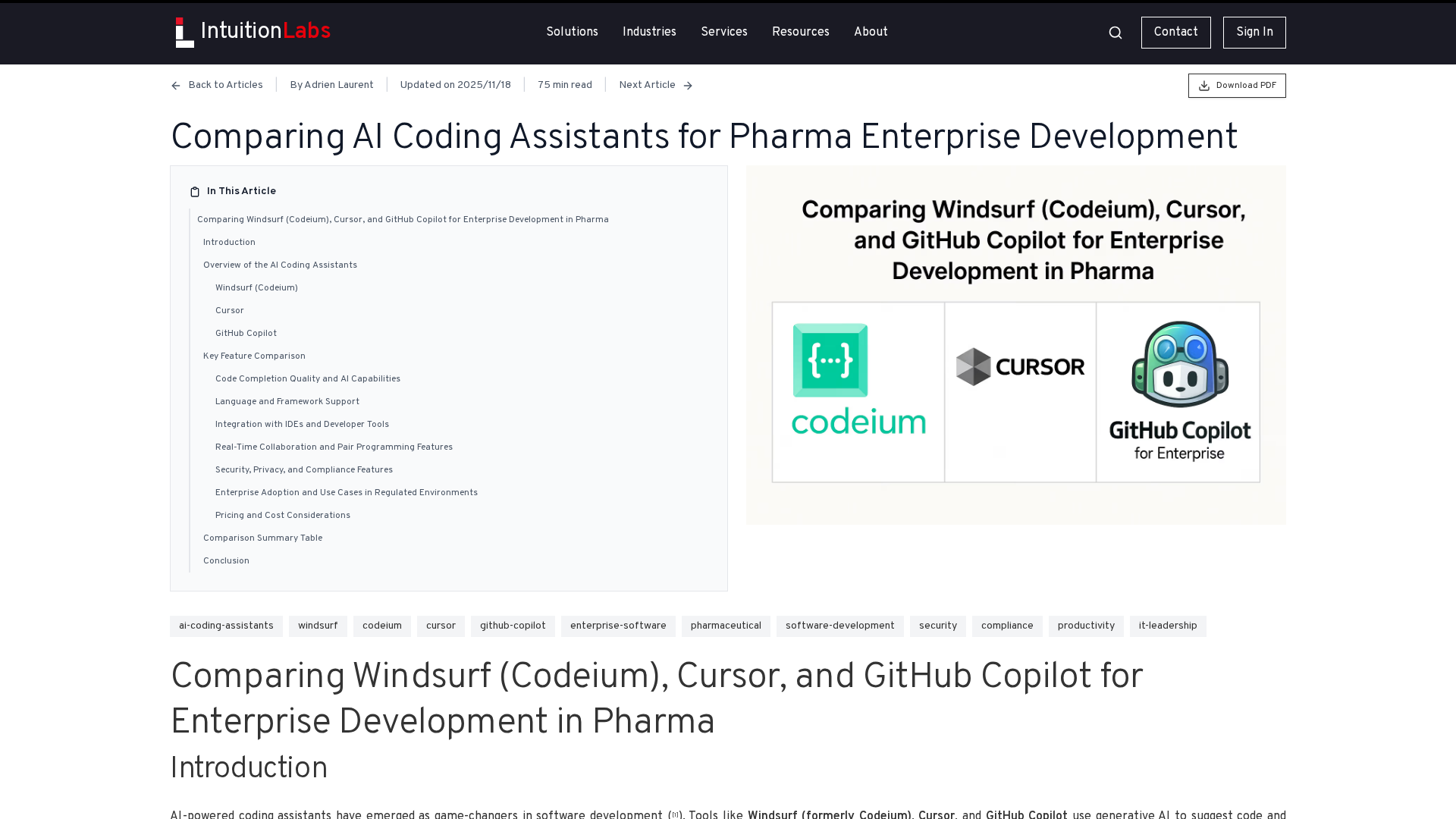1456x819 pixels.
Task: Select the github-copilot tag
Action: click(x=513, y=626)
